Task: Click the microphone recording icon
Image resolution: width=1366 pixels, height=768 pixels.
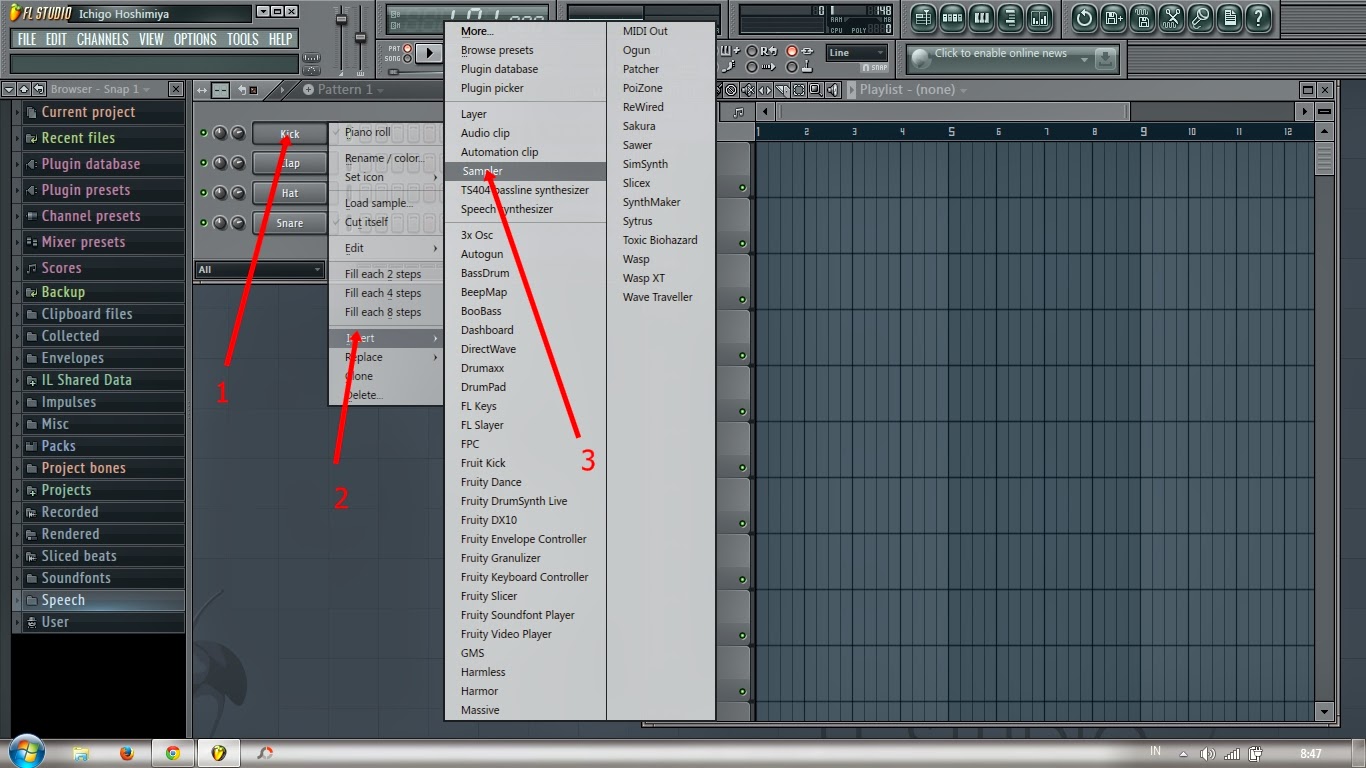Action: [1201, 18]
